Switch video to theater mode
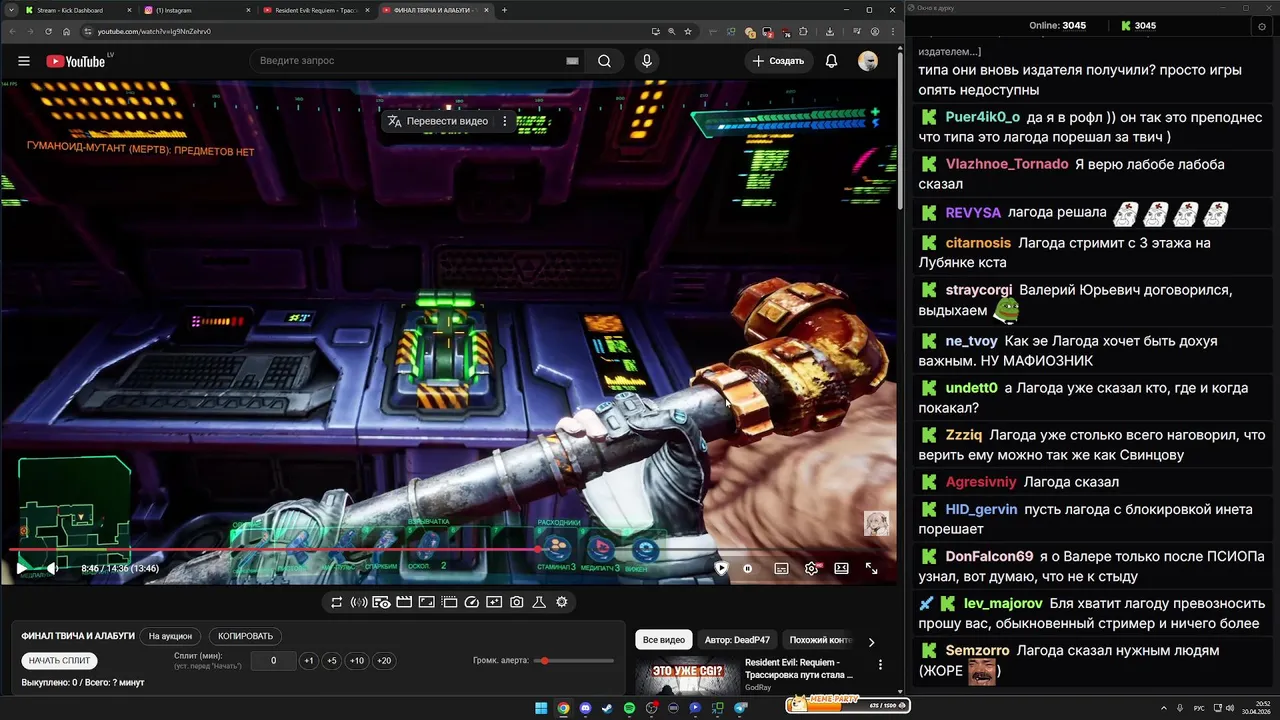Image resolution: width=1280 pixels, height=720 pixels. 842,568
